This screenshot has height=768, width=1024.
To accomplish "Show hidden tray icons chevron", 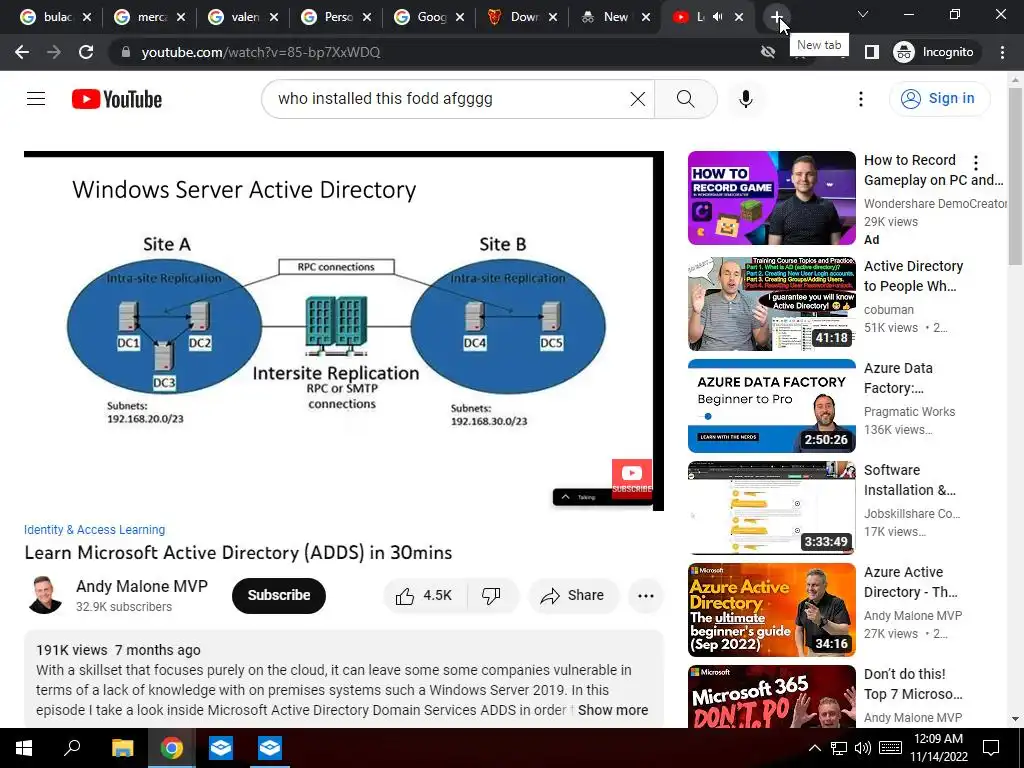I will [814, 748].
